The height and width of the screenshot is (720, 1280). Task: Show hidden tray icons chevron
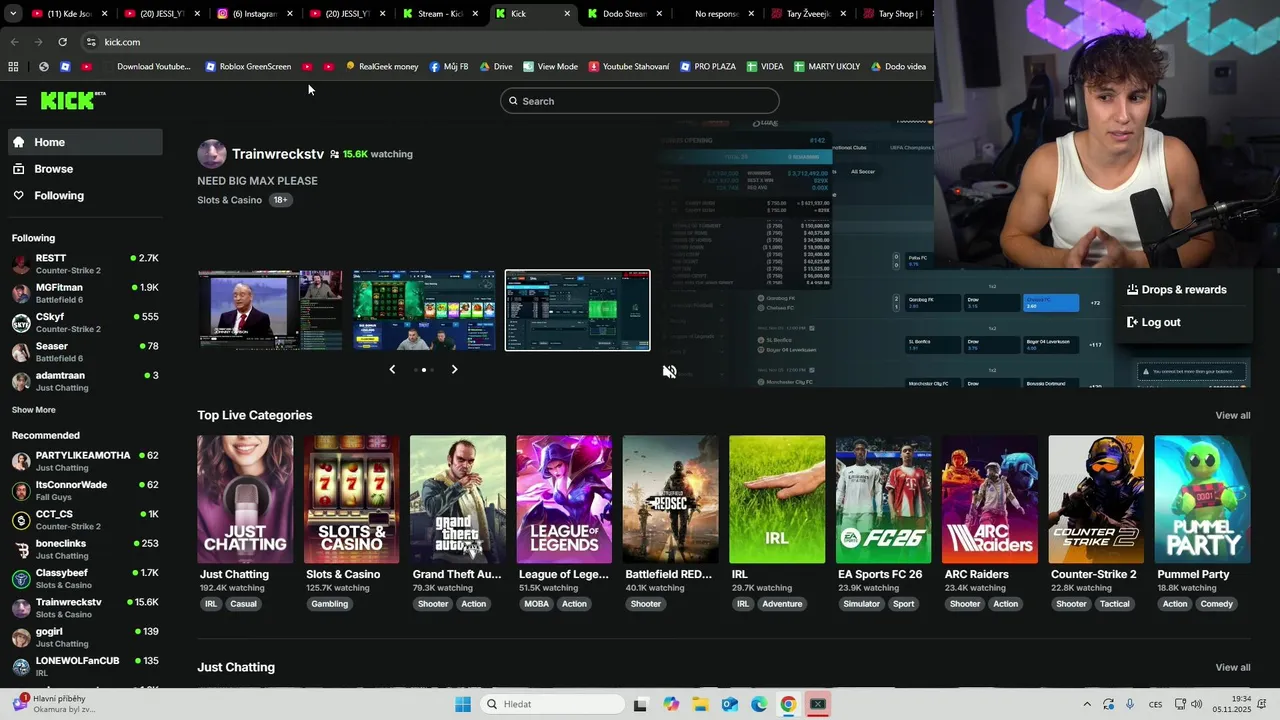(1087, 704)
